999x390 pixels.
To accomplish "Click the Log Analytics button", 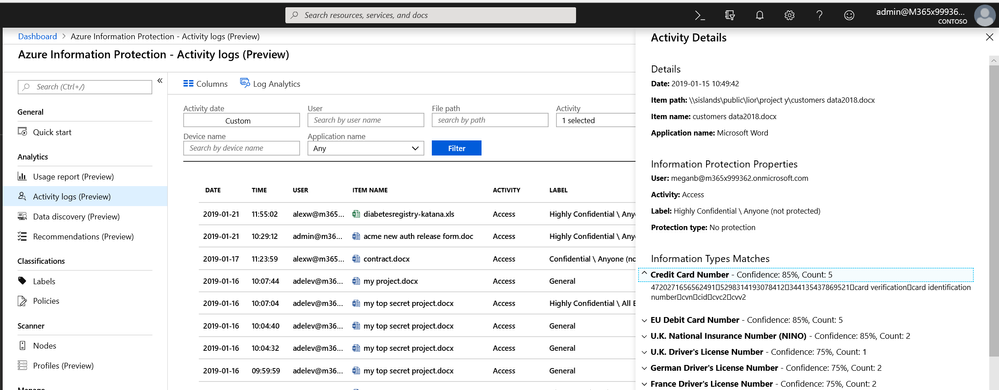I will 270,83.
